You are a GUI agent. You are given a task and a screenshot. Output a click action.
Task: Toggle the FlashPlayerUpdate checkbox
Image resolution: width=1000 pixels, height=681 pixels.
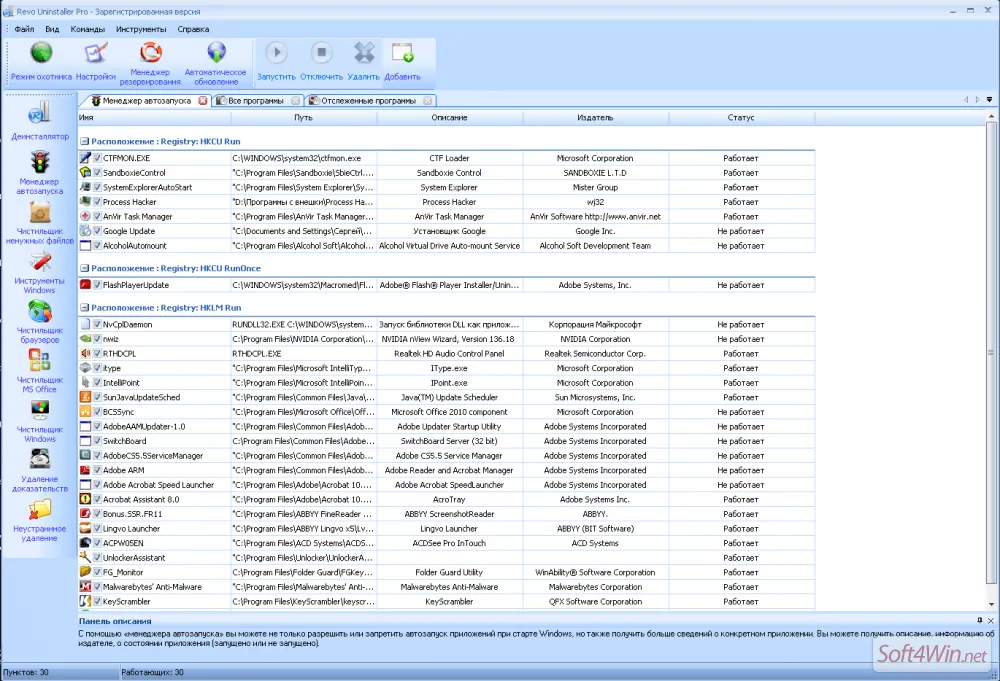97,285
